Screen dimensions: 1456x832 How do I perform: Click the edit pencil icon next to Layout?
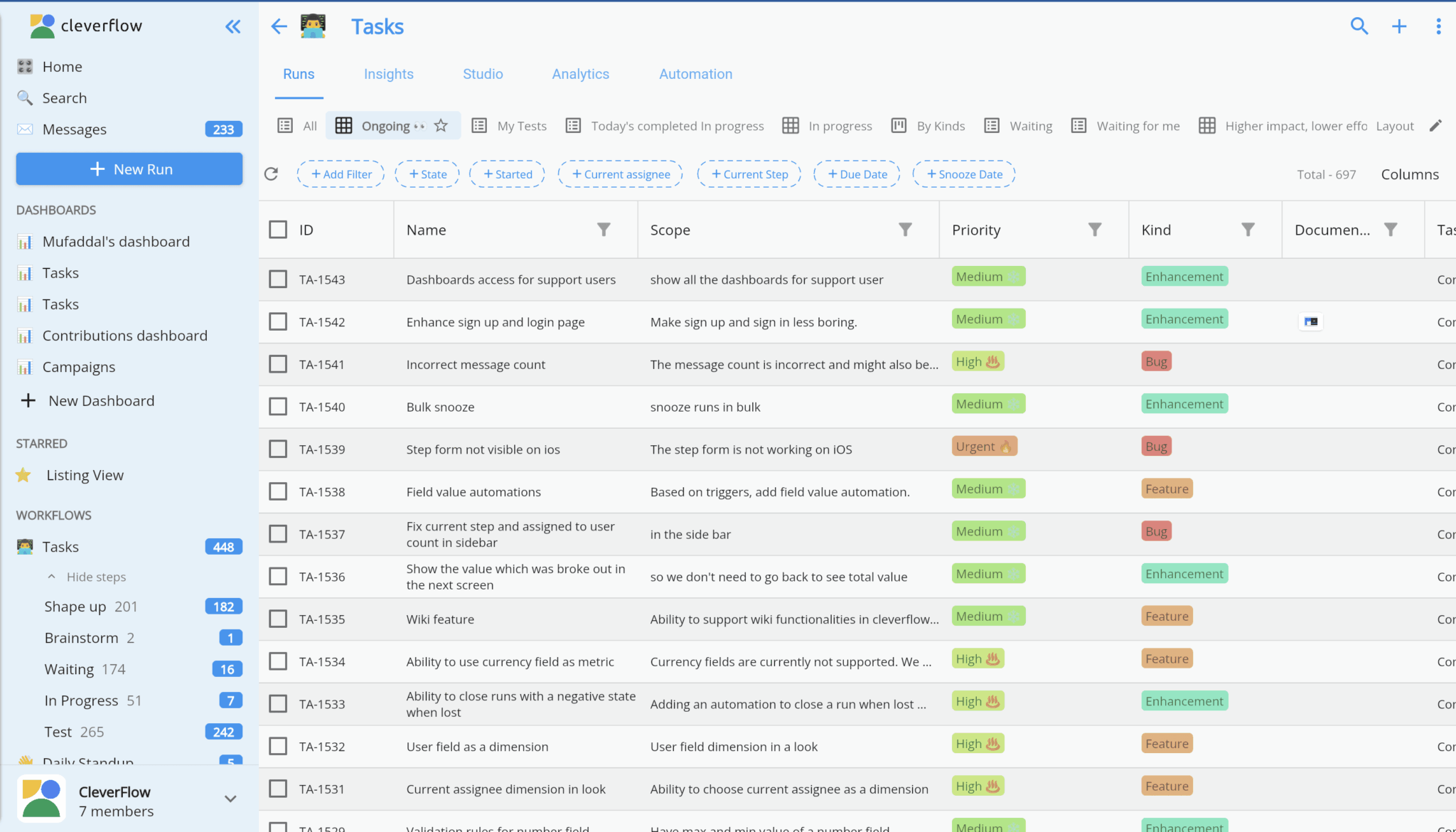click(x=1436, y=125)
